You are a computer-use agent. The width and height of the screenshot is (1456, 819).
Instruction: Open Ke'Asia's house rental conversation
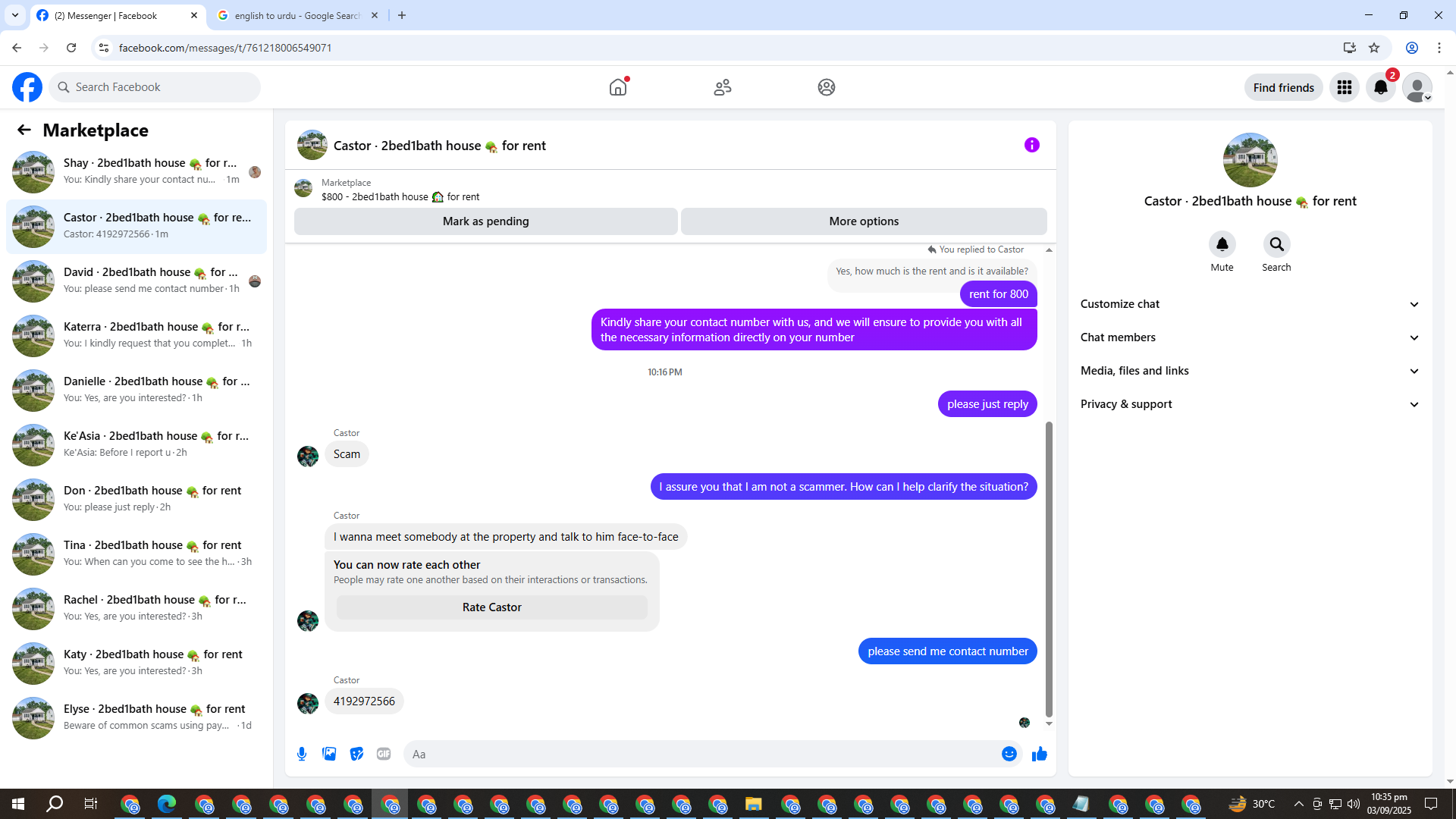[136, 444]
